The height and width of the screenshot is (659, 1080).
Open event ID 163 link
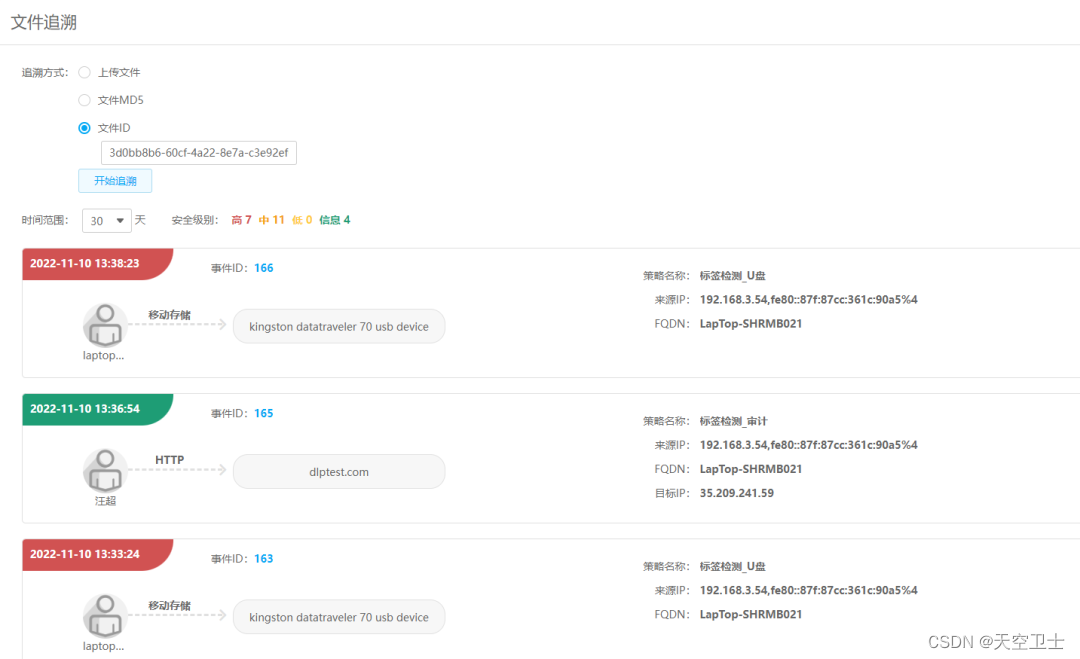(264, 558)
